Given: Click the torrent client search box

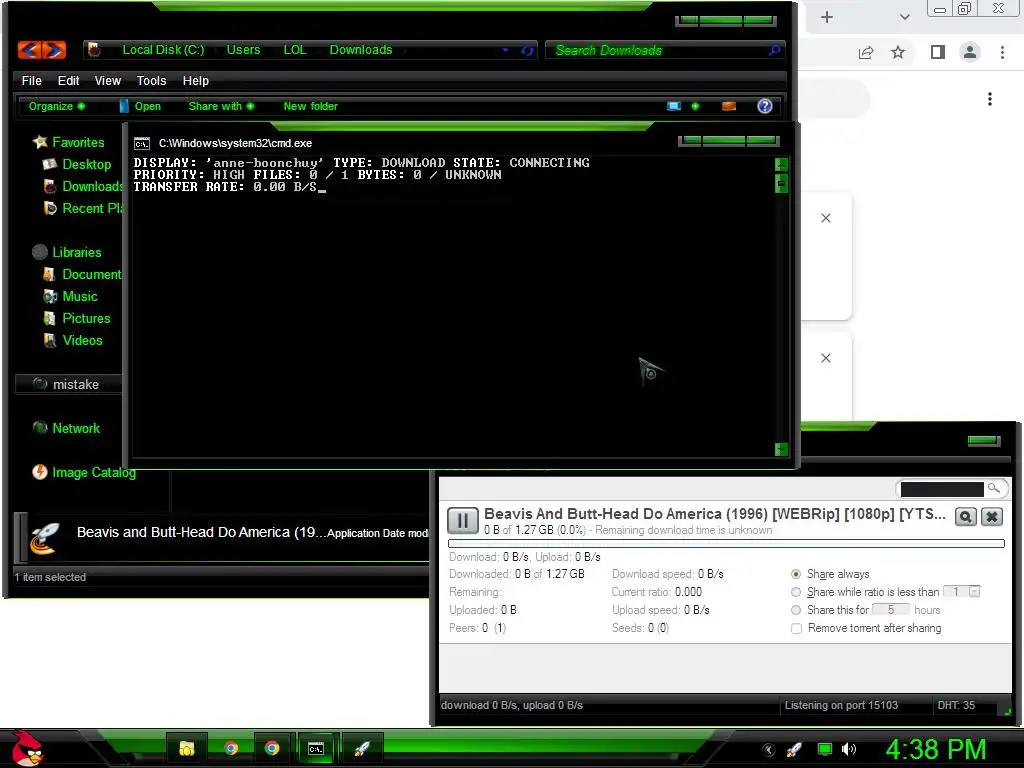Looking at the screenshot, I should [941, 488].
